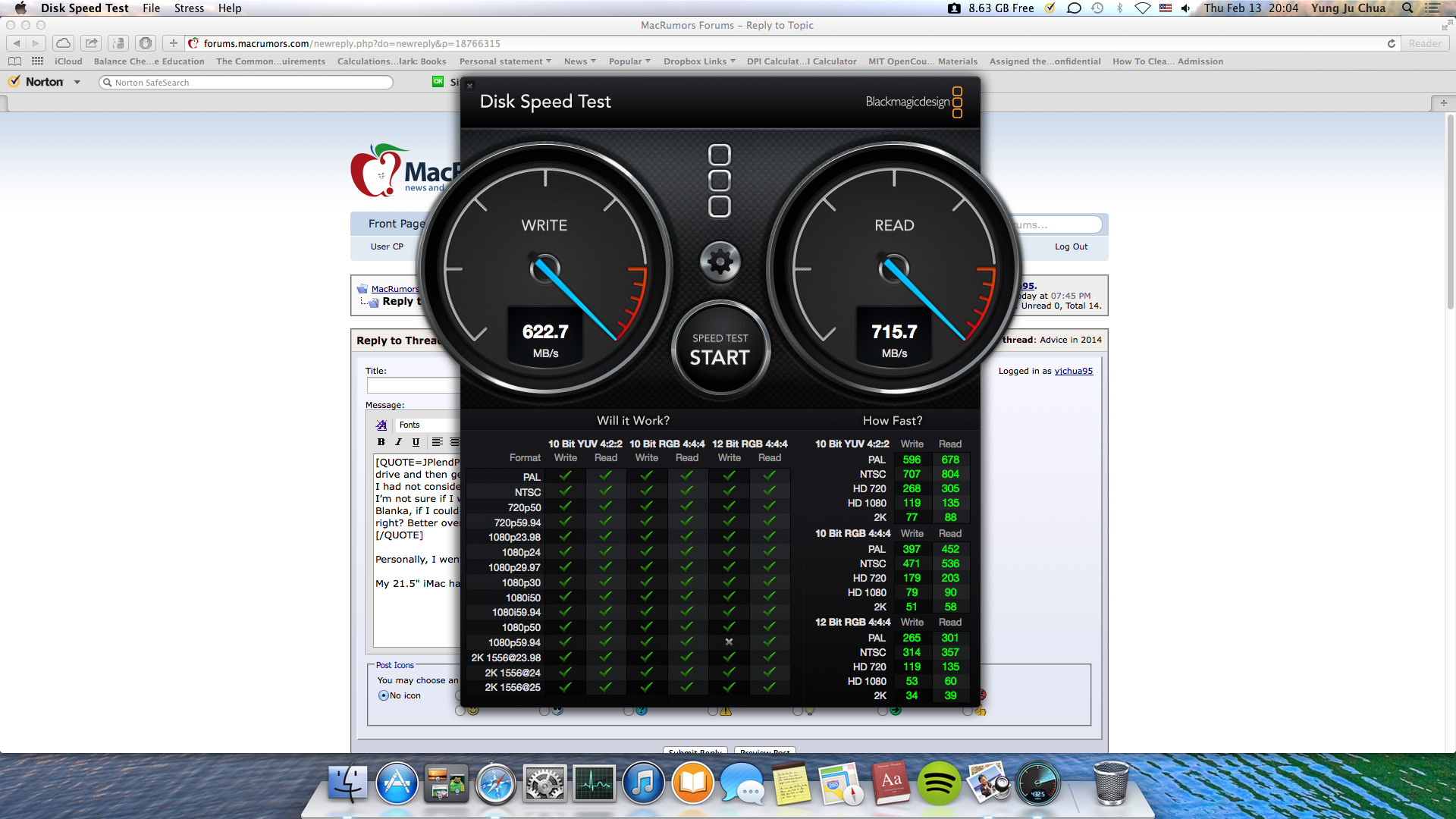Toggle underline formatting in message editor
The image size is (1456, 819).
coord(416,442)
